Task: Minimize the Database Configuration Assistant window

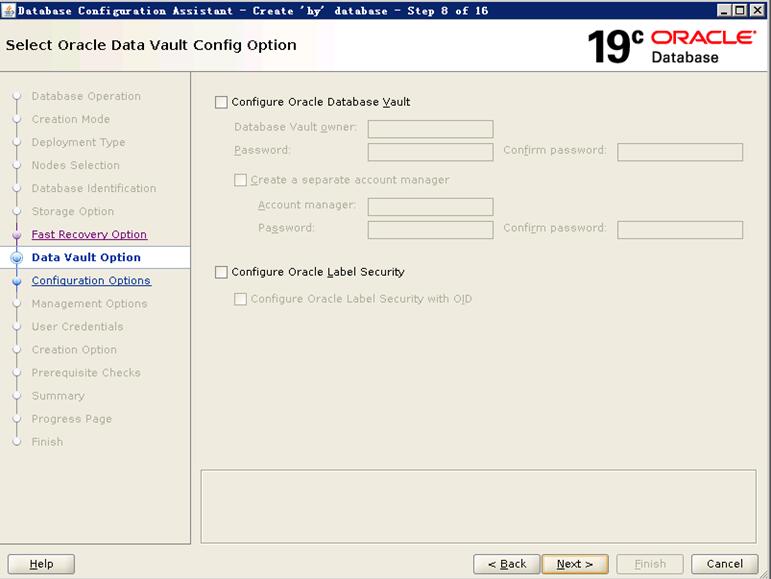Action: pyautogui.click(x=724, y=10)
